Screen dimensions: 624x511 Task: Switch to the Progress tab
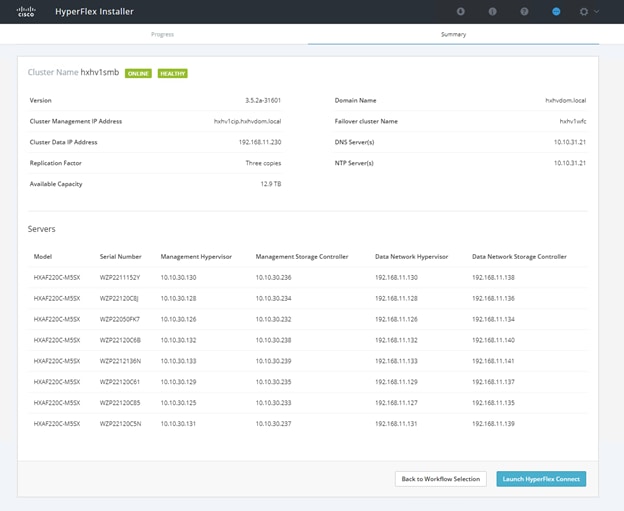coord(162,34)
